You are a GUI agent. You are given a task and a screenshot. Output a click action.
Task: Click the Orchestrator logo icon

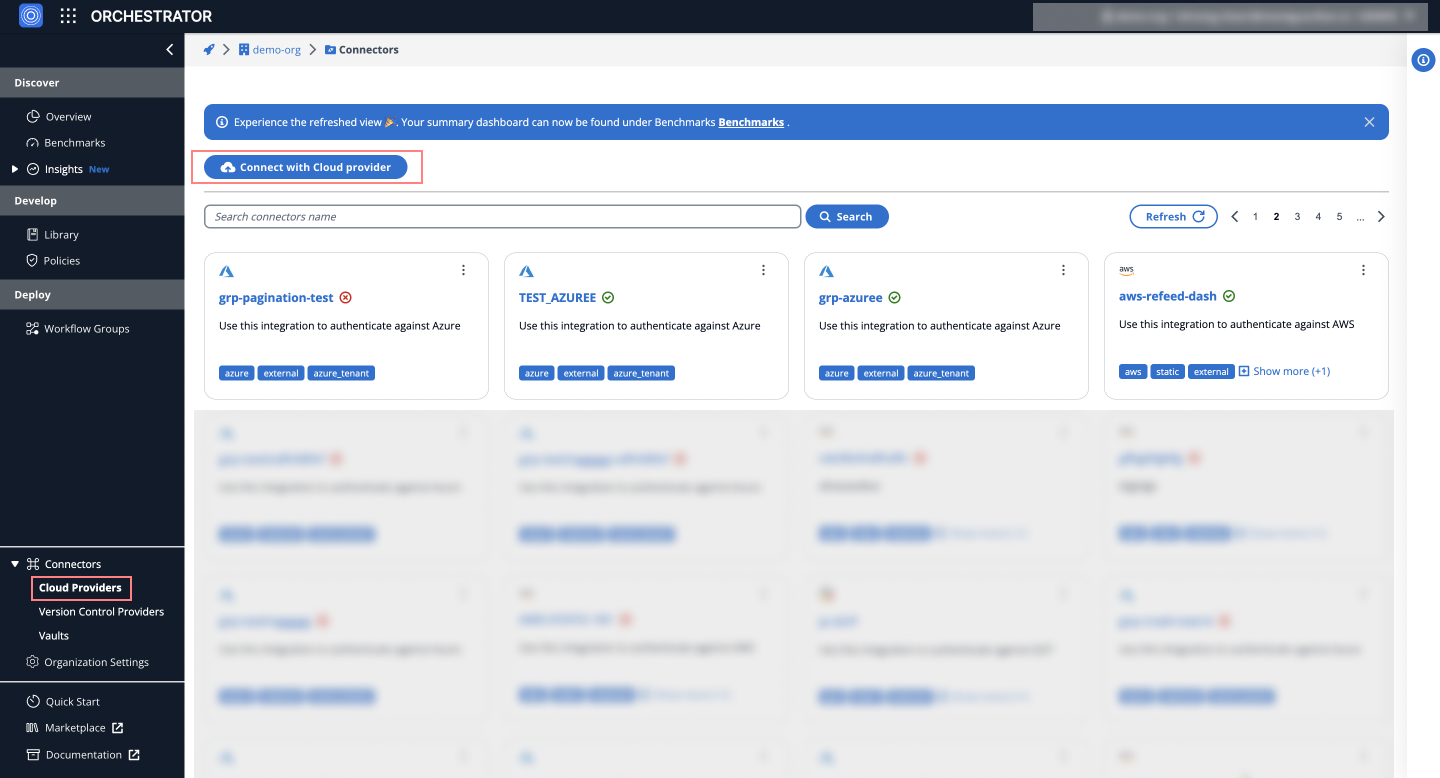click(31, 16)
